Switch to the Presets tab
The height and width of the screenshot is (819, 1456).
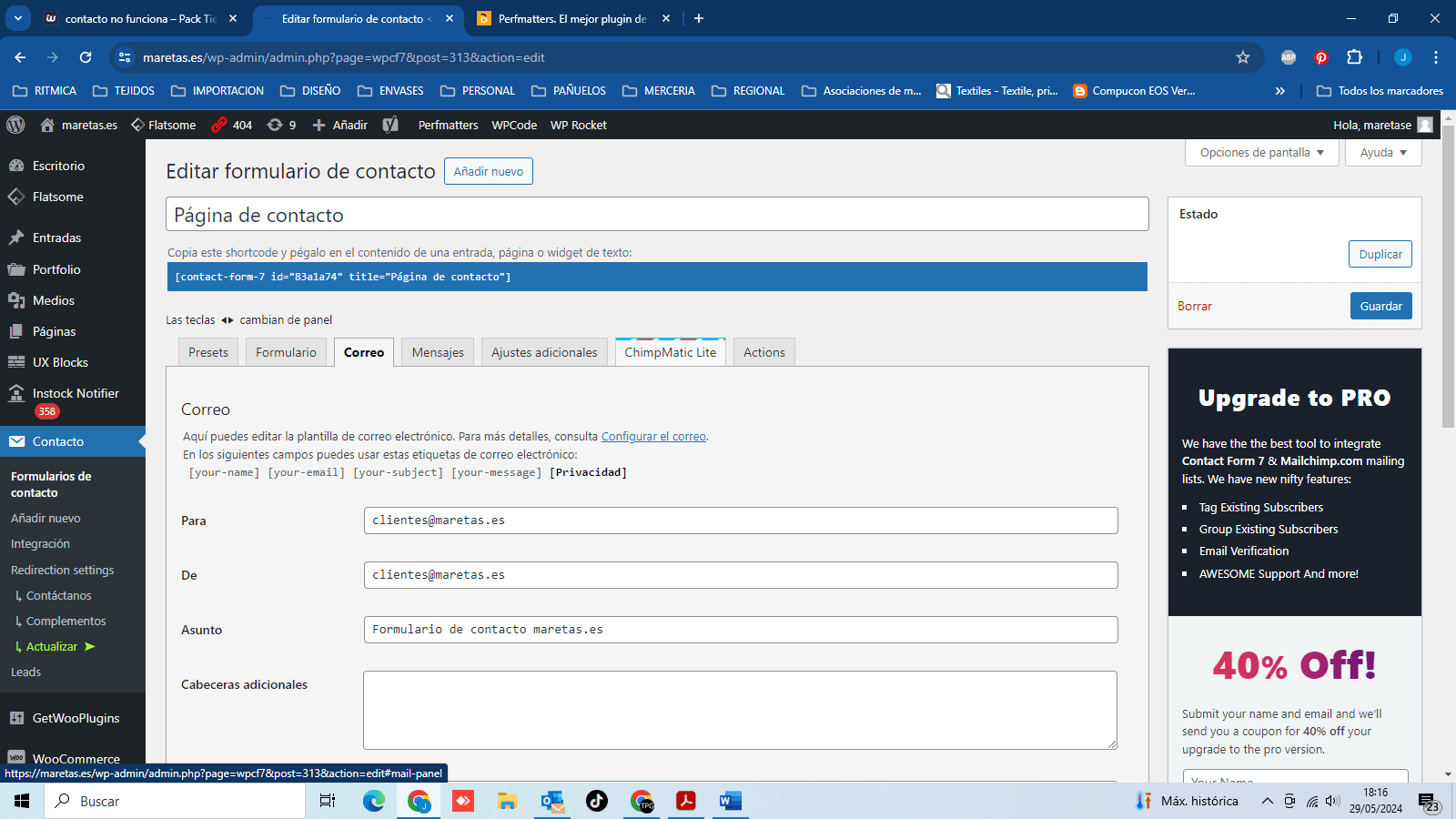tap(208, 352)
